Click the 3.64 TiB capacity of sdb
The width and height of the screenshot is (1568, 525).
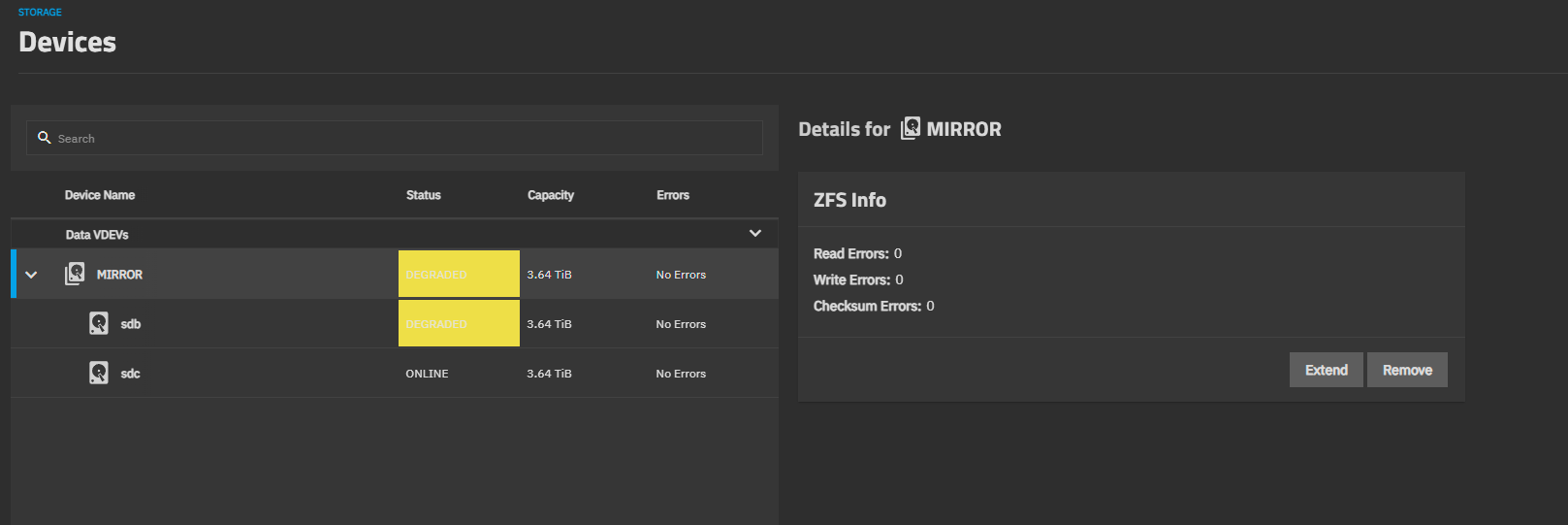click(x=549, y=324)
